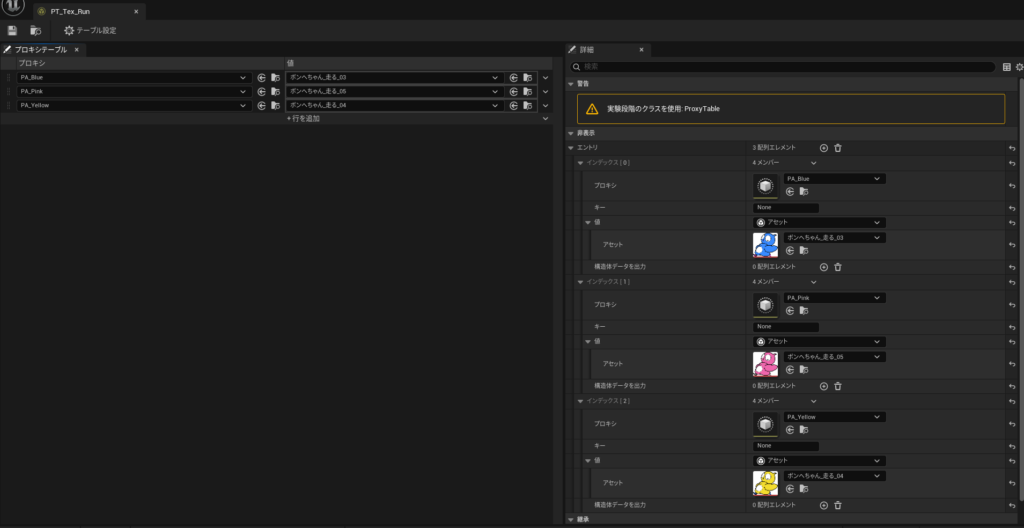The height and width of the screenshot is (528, 1024).
Task: Click the 検索 search field in details
Action: 780,67
